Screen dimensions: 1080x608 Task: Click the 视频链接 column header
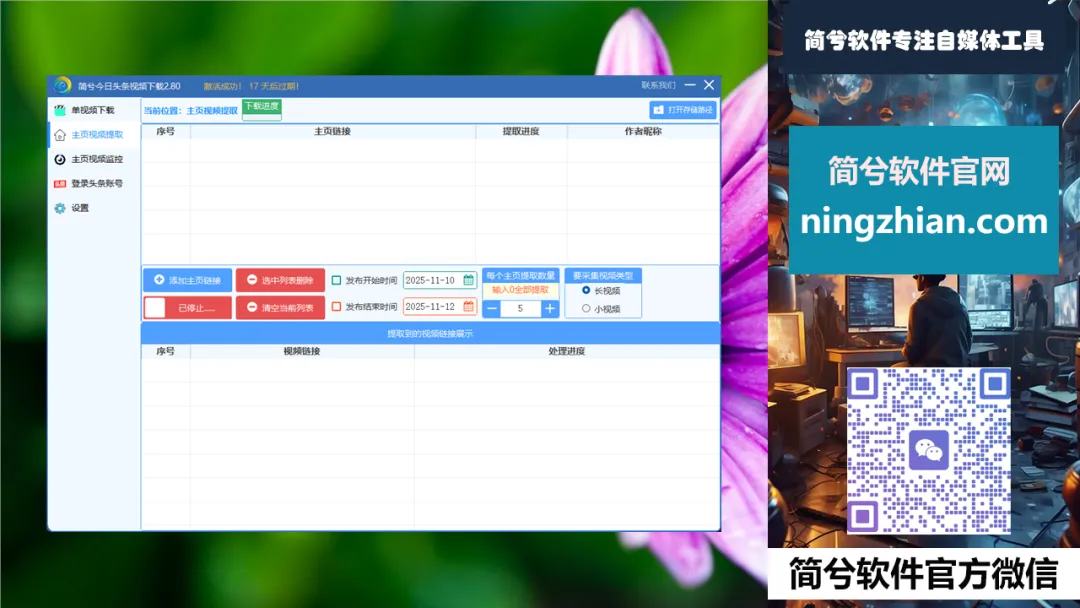tap(302, 351)
